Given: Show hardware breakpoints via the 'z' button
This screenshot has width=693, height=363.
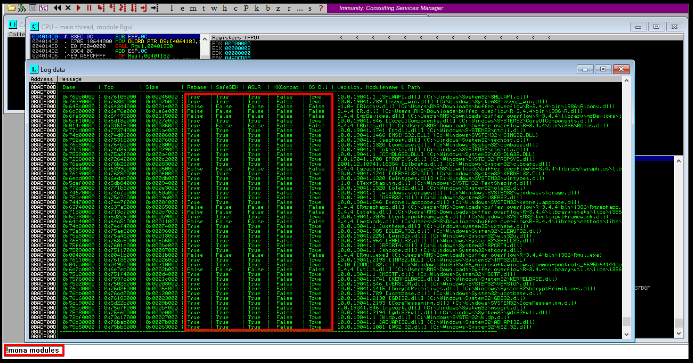Looking at the screenshot, I should coord(278,8).
